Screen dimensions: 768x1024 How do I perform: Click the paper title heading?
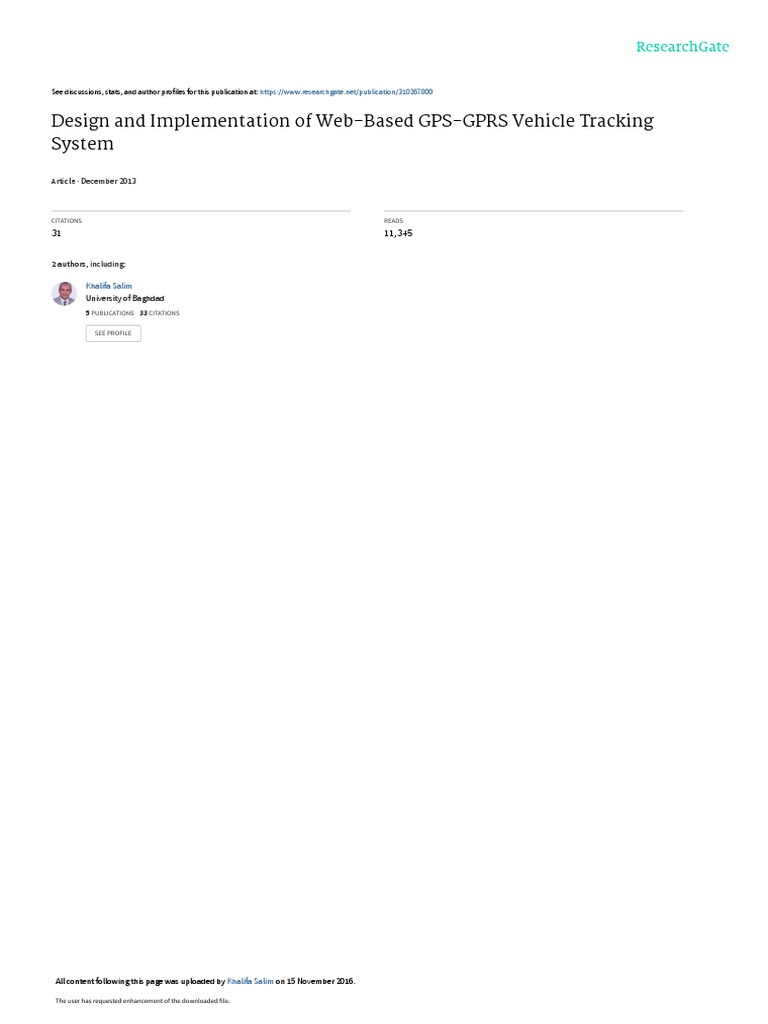[353, 132]
